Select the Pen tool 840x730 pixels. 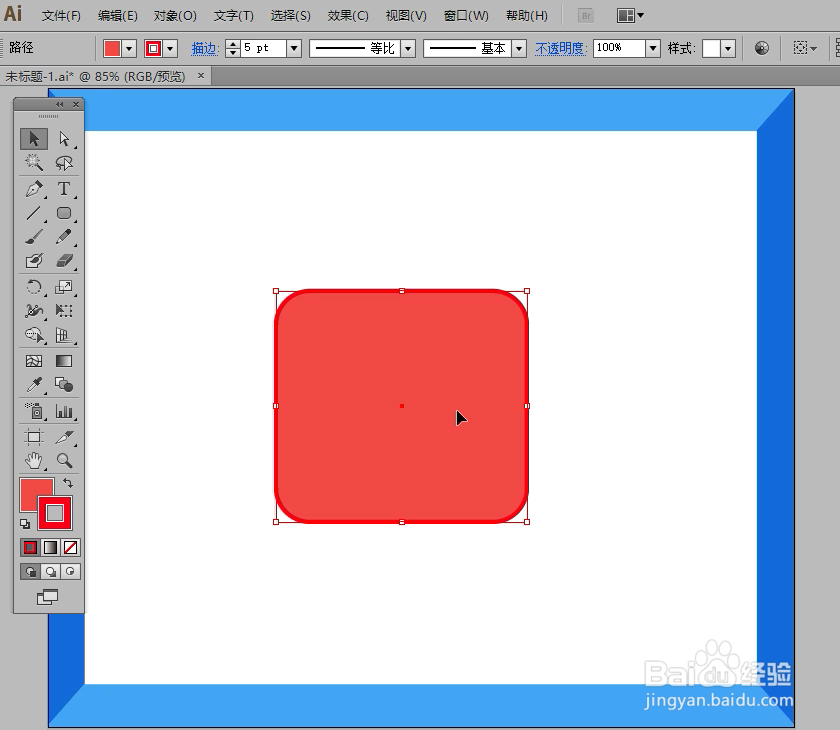pos(34,189)
